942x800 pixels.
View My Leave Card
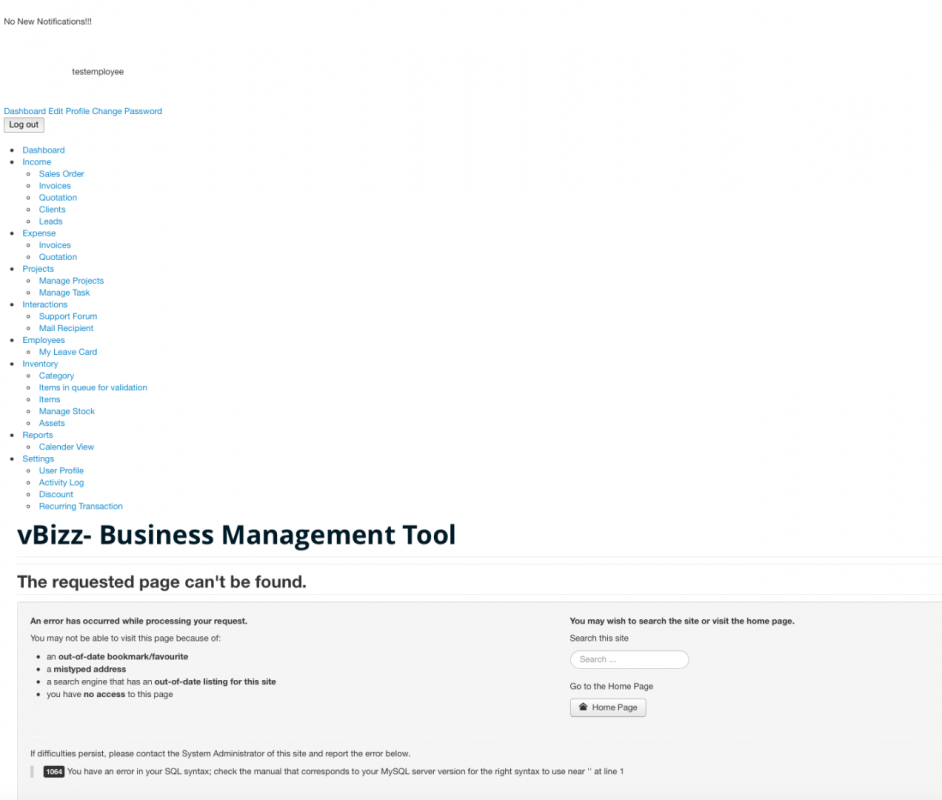click(x=68, y=352)
